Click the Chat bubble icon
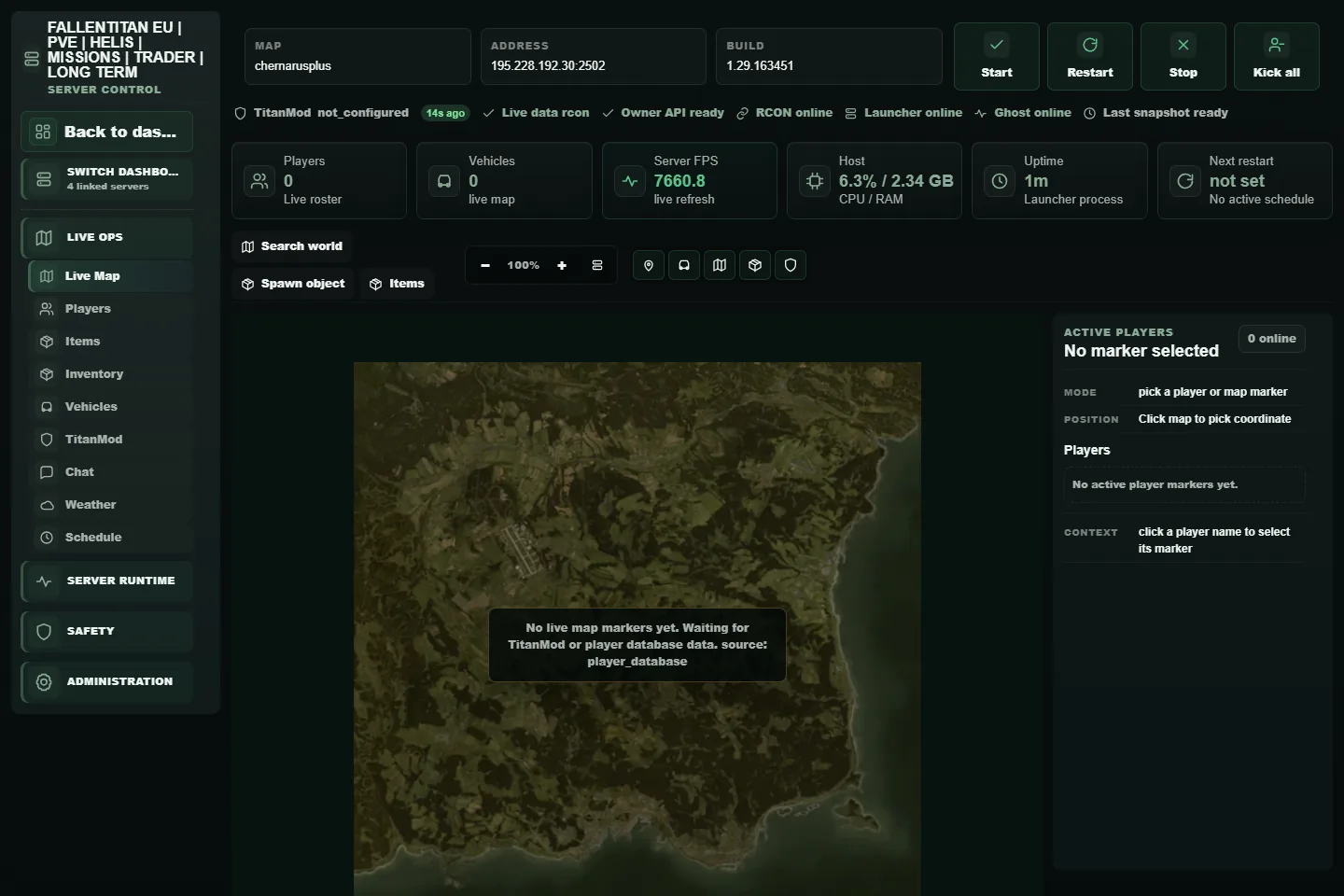This screenshot has height=896, width=1344. 47,472
